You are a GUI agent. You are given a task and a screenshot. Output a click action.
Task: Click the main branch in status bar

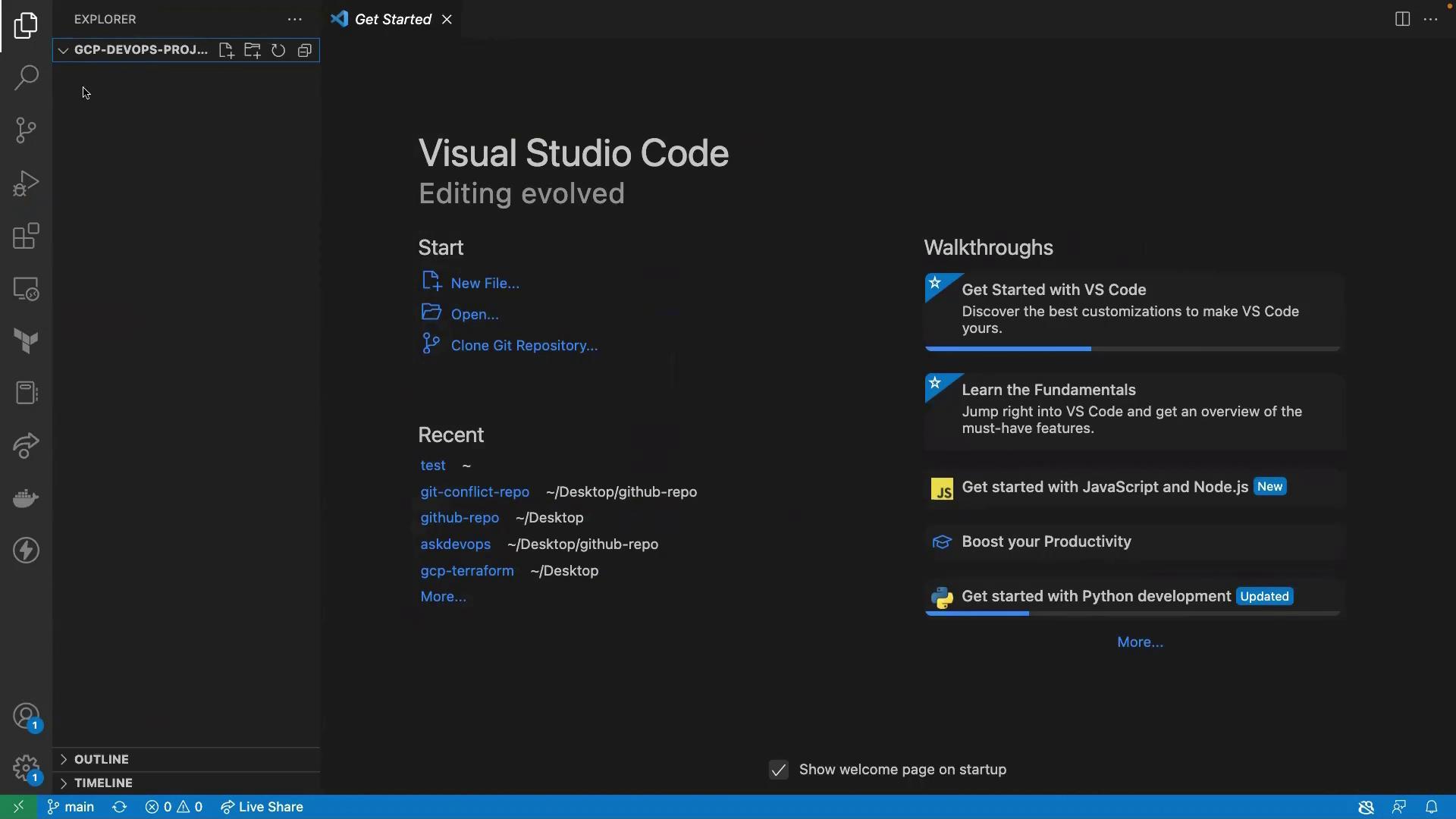click(71, 807)
